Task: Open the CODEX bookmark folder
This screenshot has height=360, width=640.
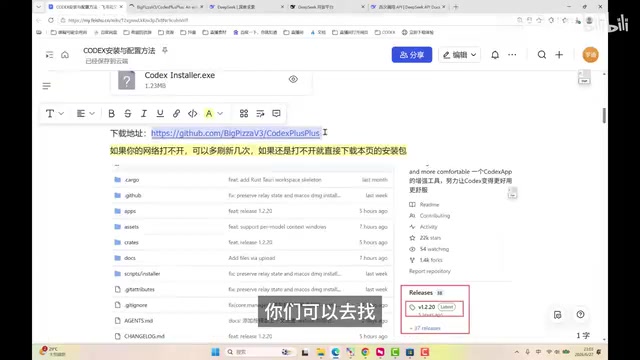Action: click(384, 32)
